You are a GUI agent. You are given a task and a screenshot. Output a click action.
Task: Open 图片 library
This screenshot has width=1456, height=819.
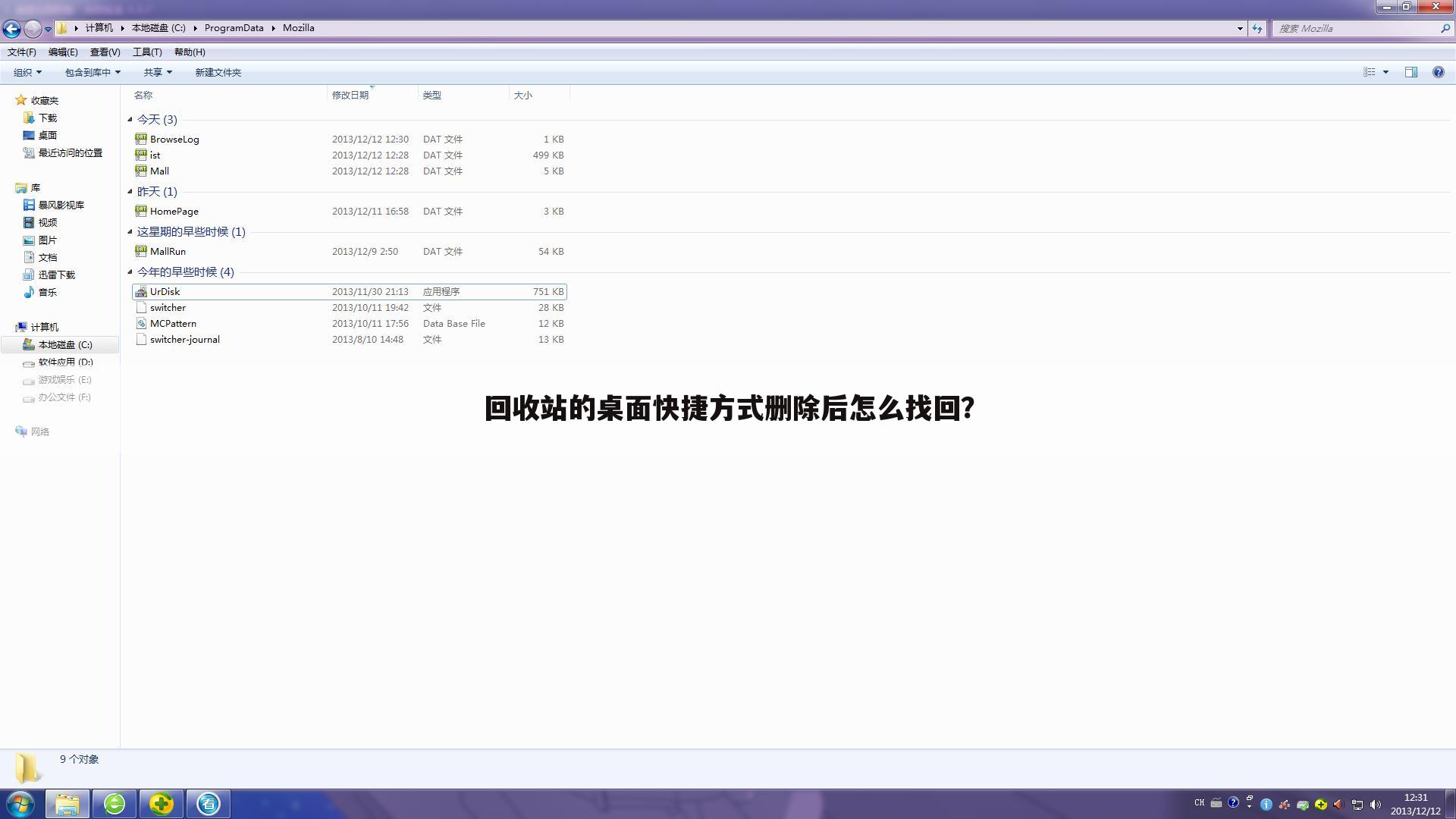(x=48, y=240)
